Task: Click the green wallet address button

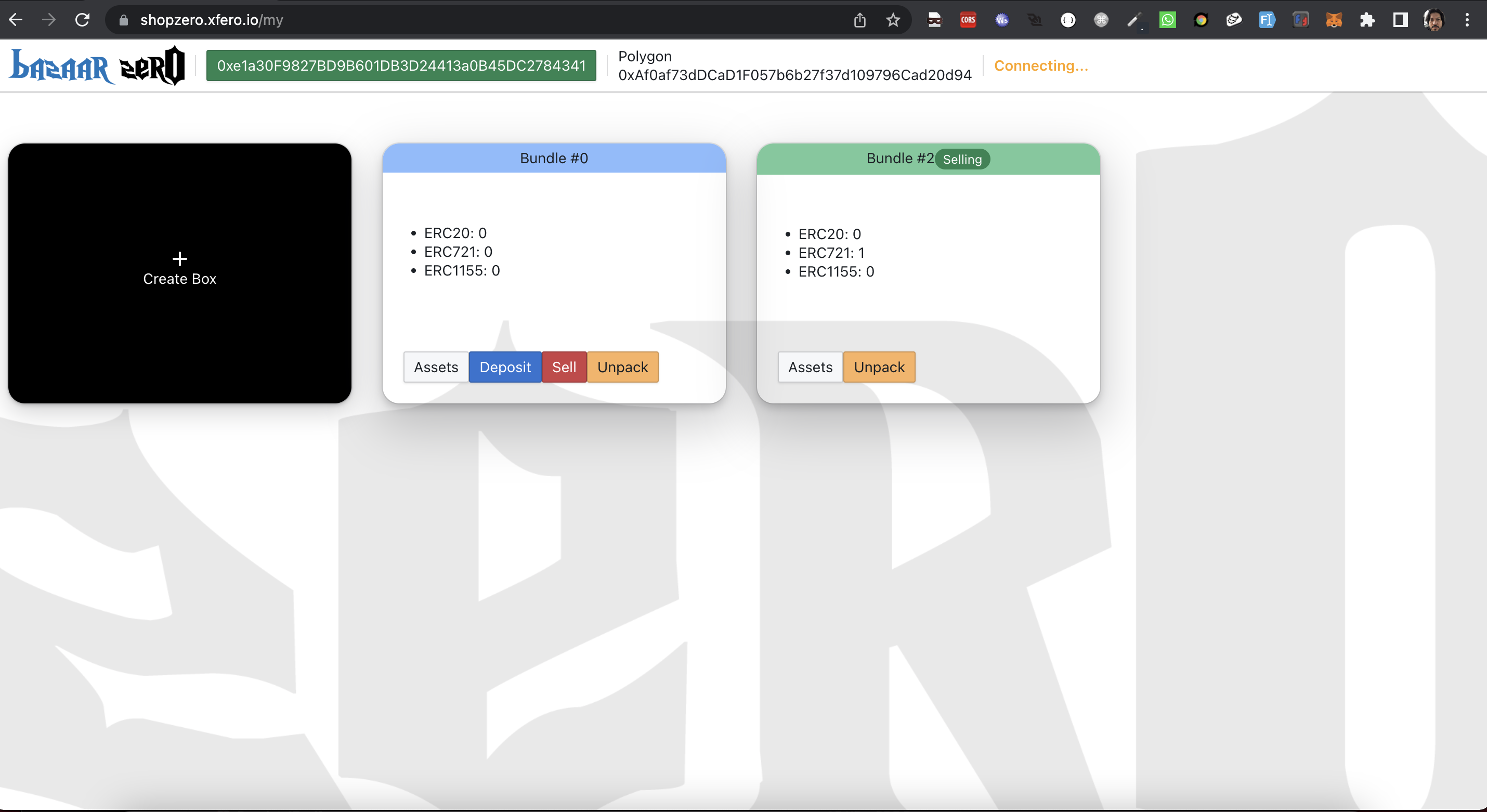Action: (401, 66)
